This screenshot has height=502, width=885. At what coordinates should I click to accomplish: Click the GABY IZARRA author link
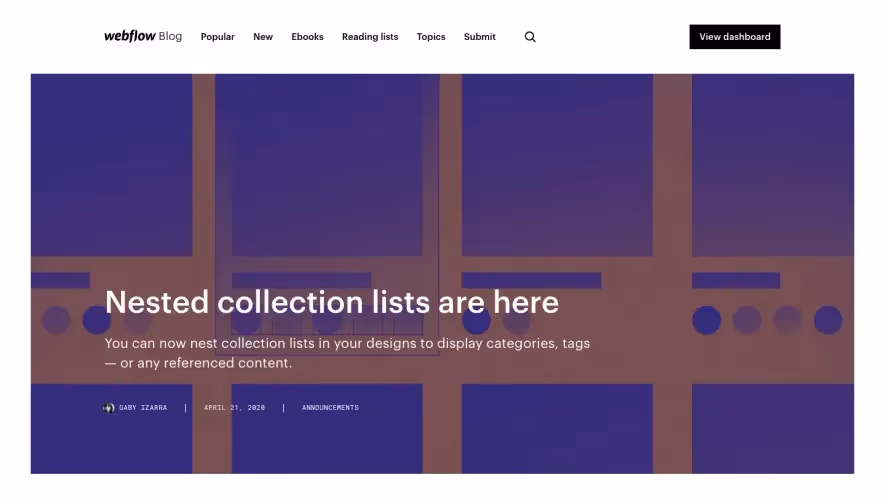click(143, 408)
